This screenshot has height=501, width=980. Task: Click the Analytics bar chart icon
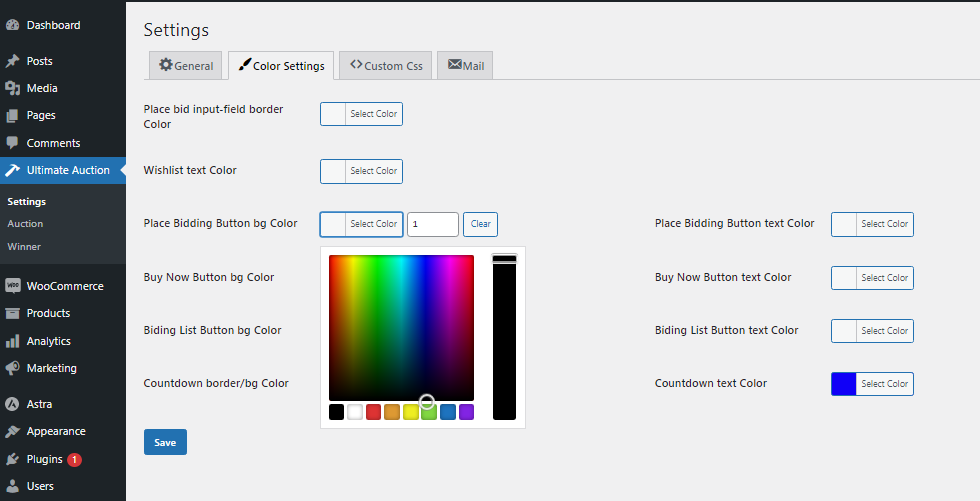point(12,341)
